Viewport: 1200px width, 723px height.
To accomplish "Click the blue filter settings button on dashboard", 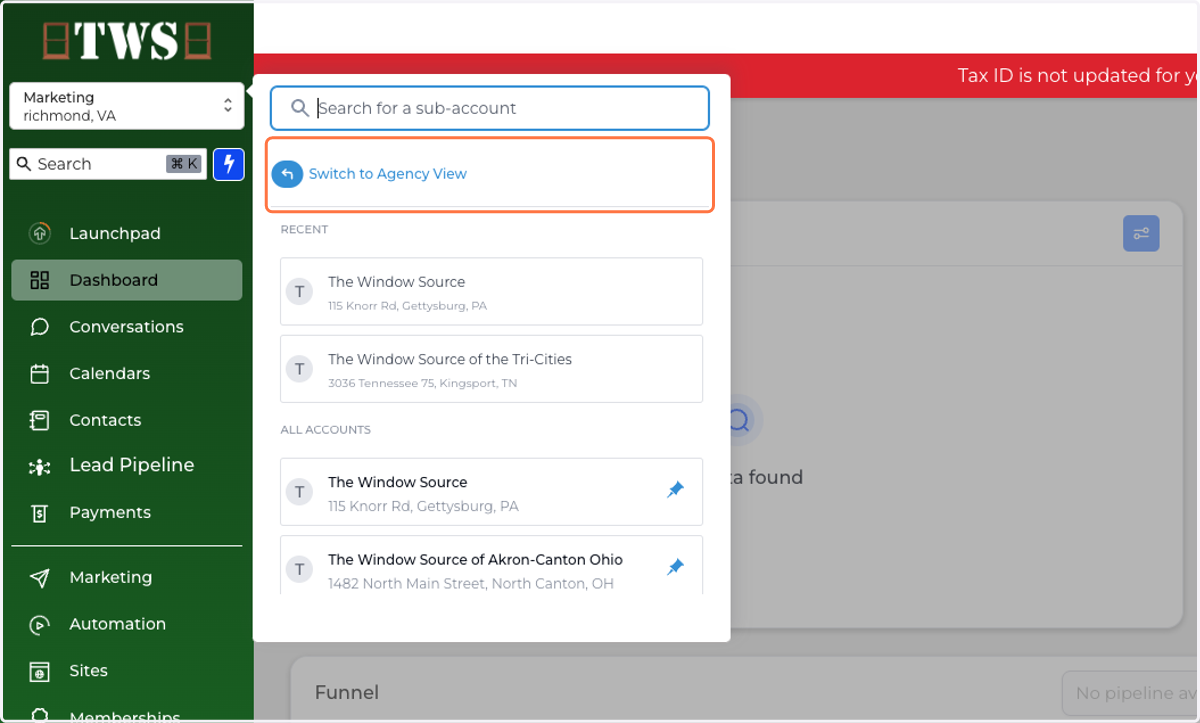I will coord(1141,234).
